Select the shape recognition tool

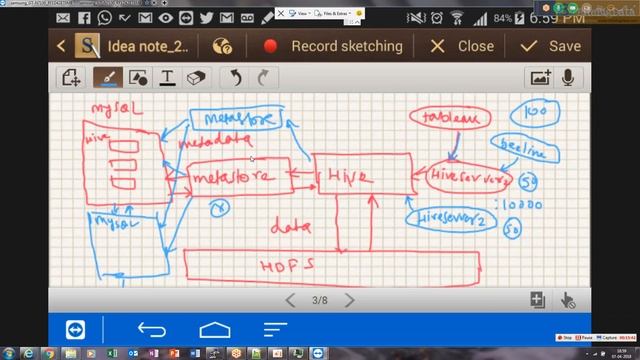click(138, 77)
